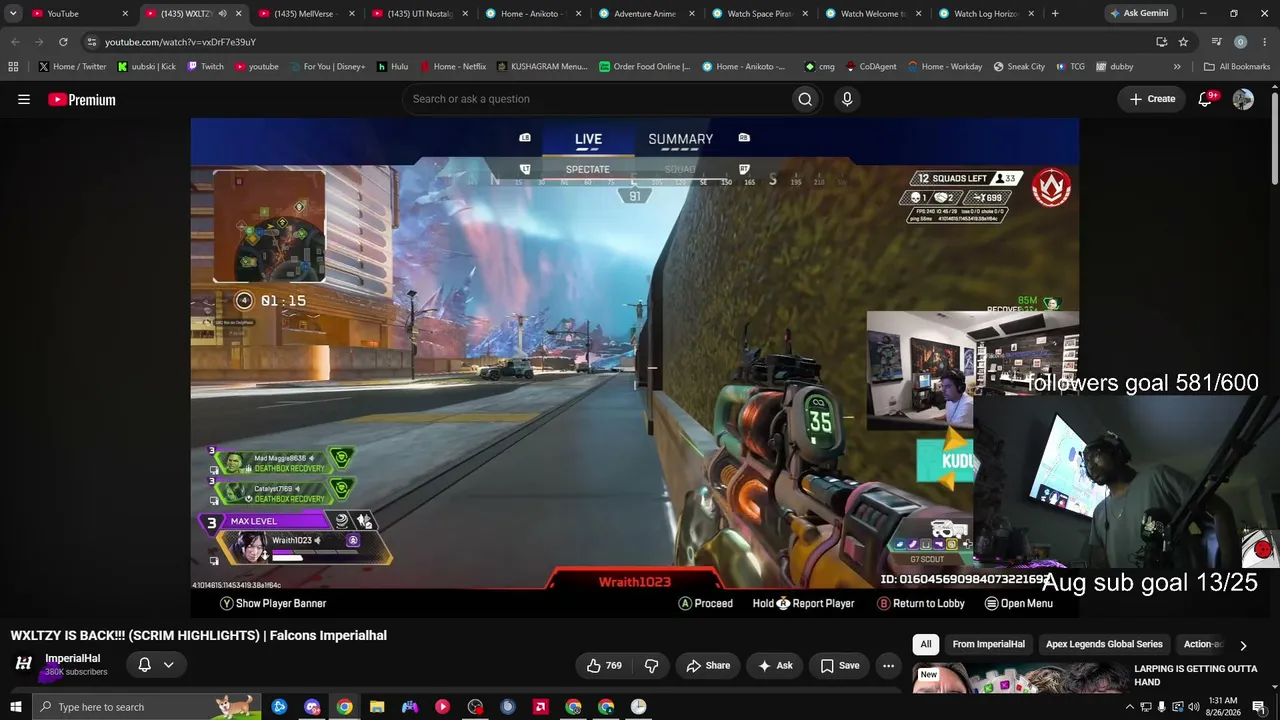The image size is (1280, 720).
Task: Open a new browser tab
Action: 1055,14
